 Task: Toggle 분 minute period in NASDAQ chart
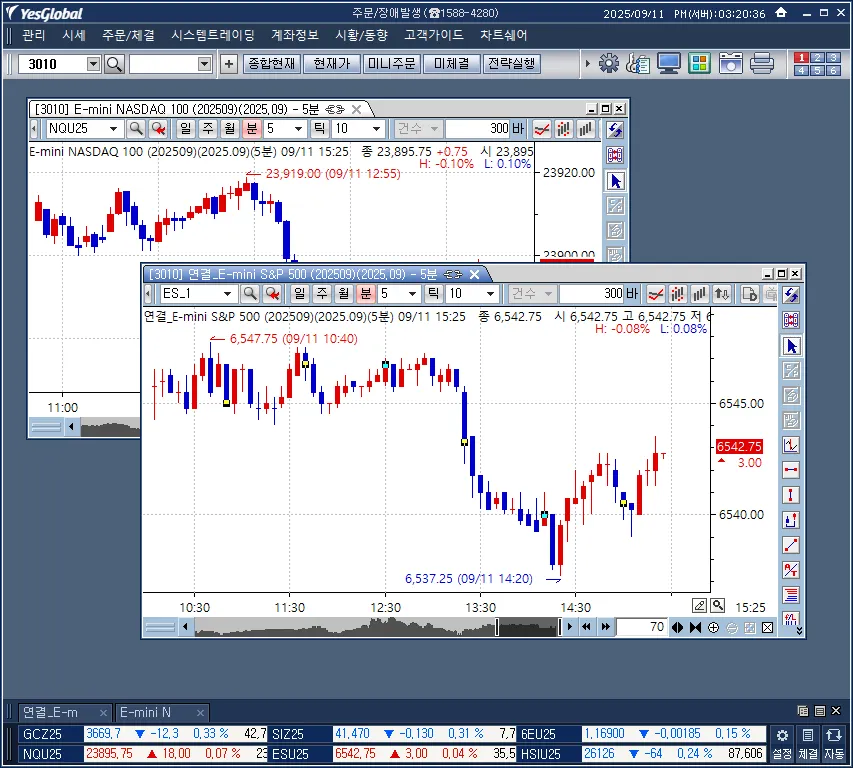click(251, 129)
